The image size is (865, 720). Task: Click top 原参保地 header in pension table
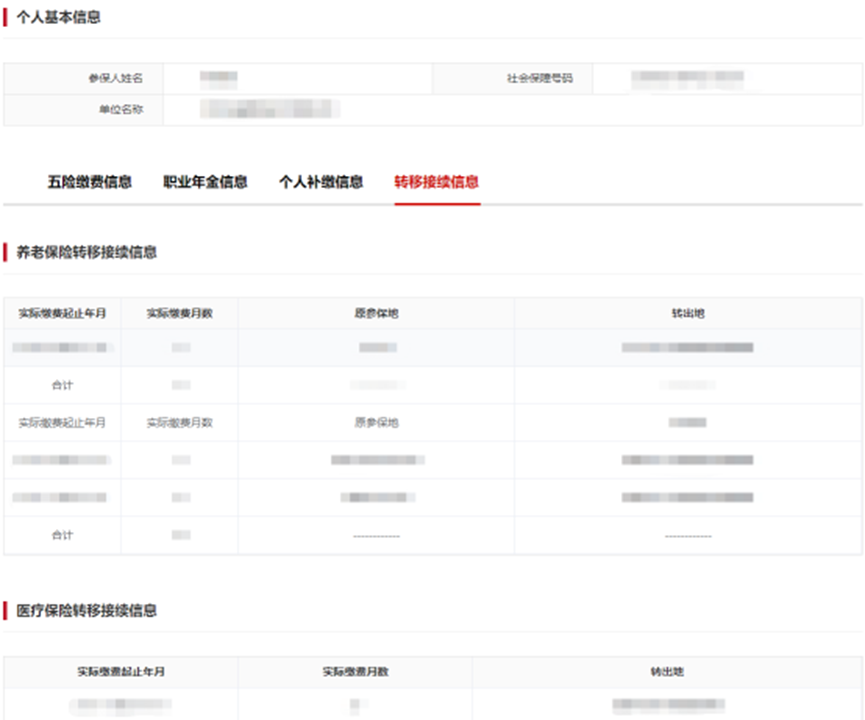tap(376, 313)
